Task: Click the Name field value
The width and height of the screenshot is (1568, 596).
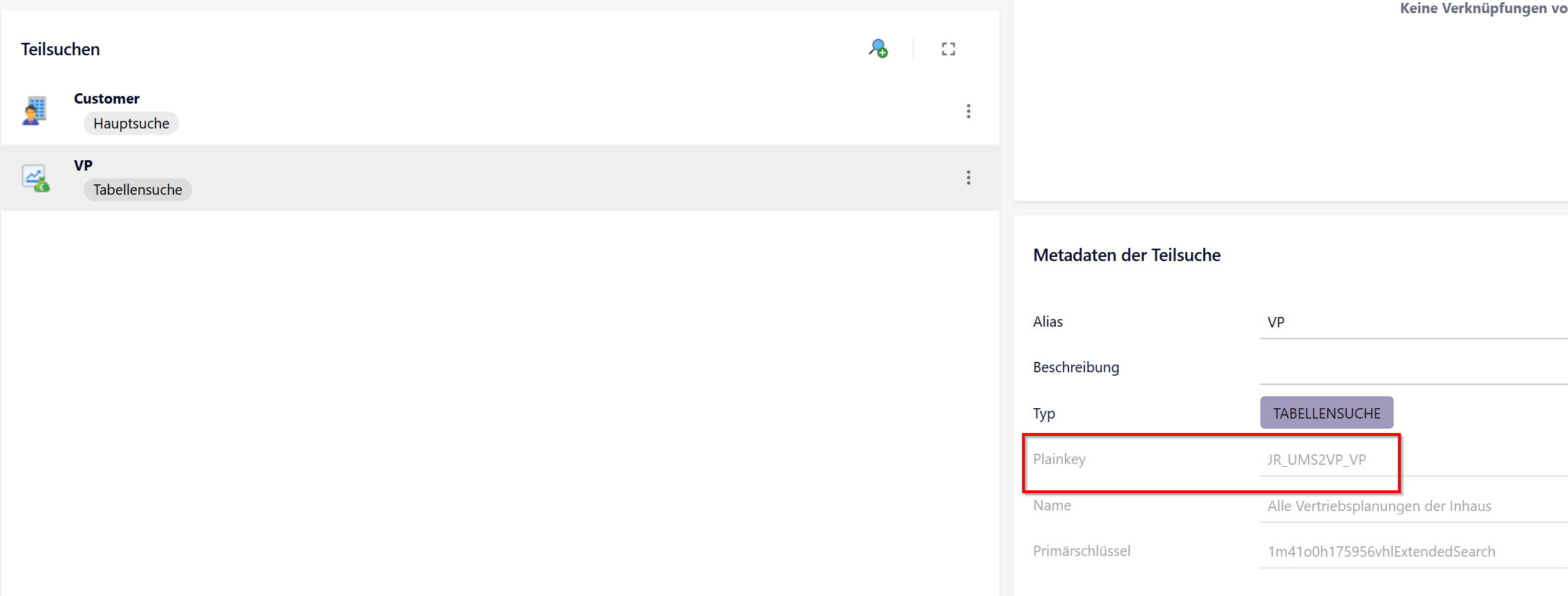Action: pos(1379,506)
